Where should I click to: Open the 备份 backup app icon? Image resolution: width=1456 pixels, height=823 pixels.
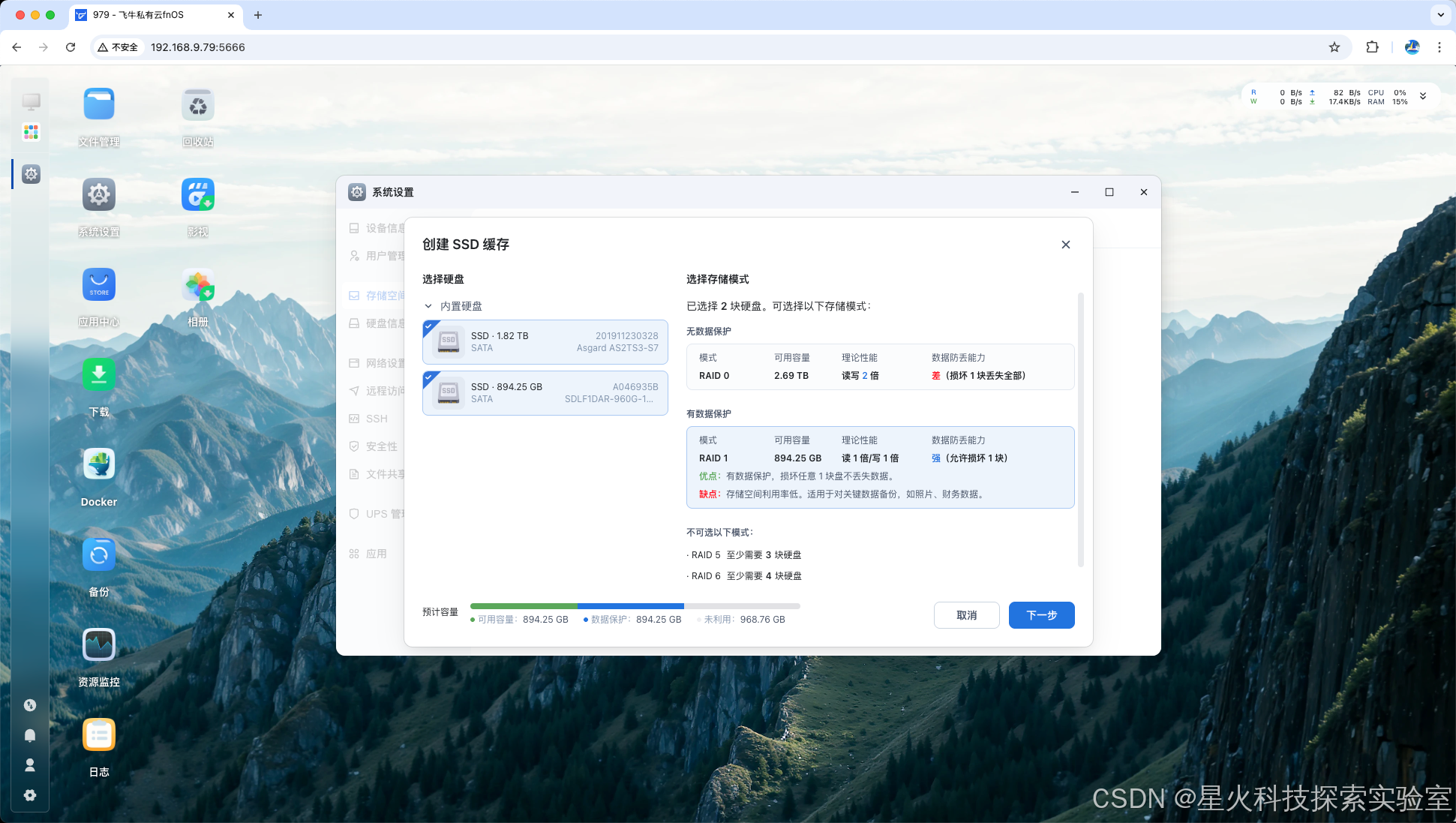(x=99, y=555)
